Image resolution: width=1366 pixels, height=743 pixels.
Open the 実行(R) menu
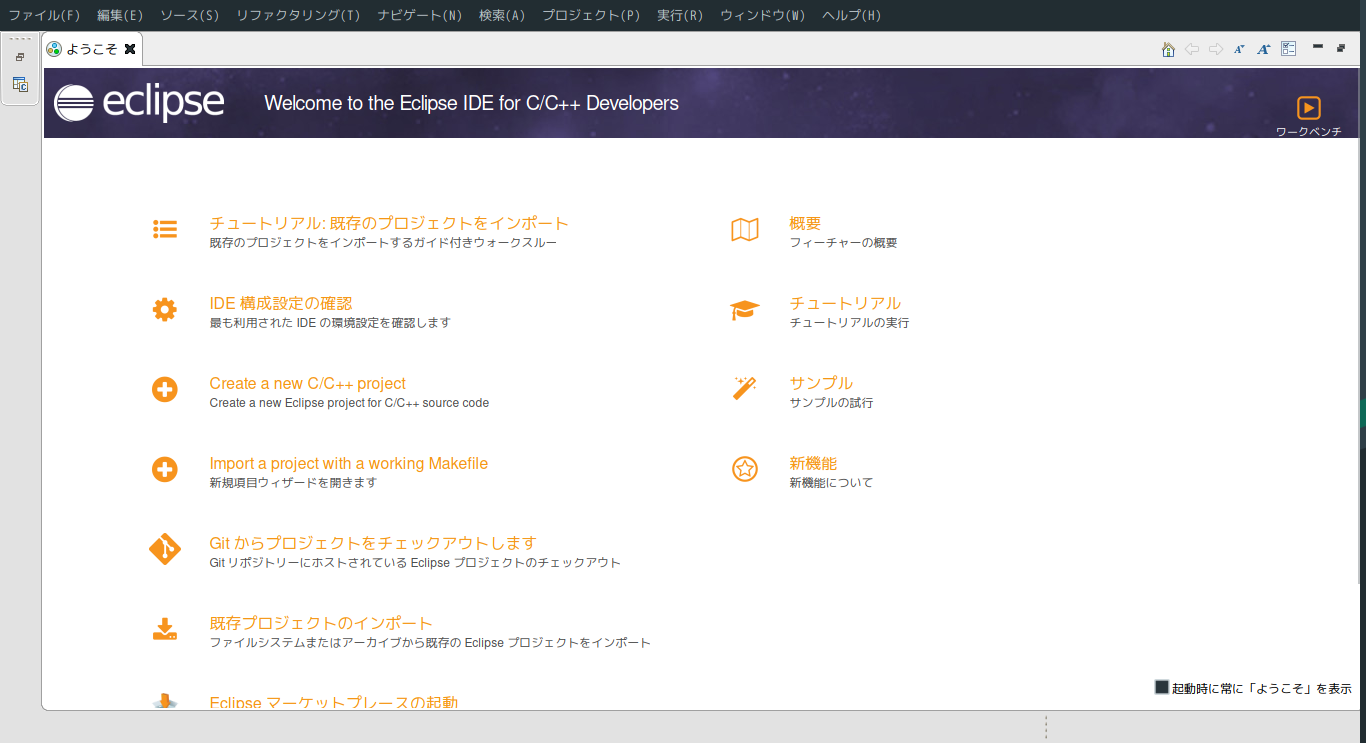pyautogui.click(x=680, y=15)
